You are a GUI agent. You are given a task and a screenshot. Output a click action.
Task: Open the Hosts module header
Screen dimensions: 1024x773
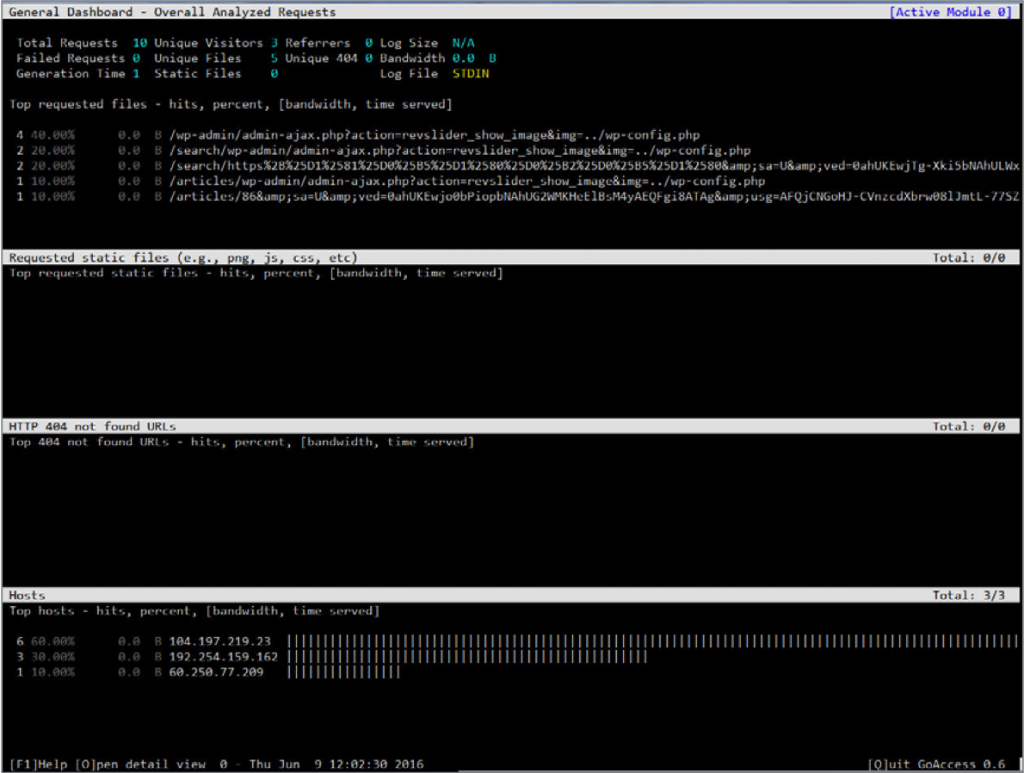[x=512, y=595]
